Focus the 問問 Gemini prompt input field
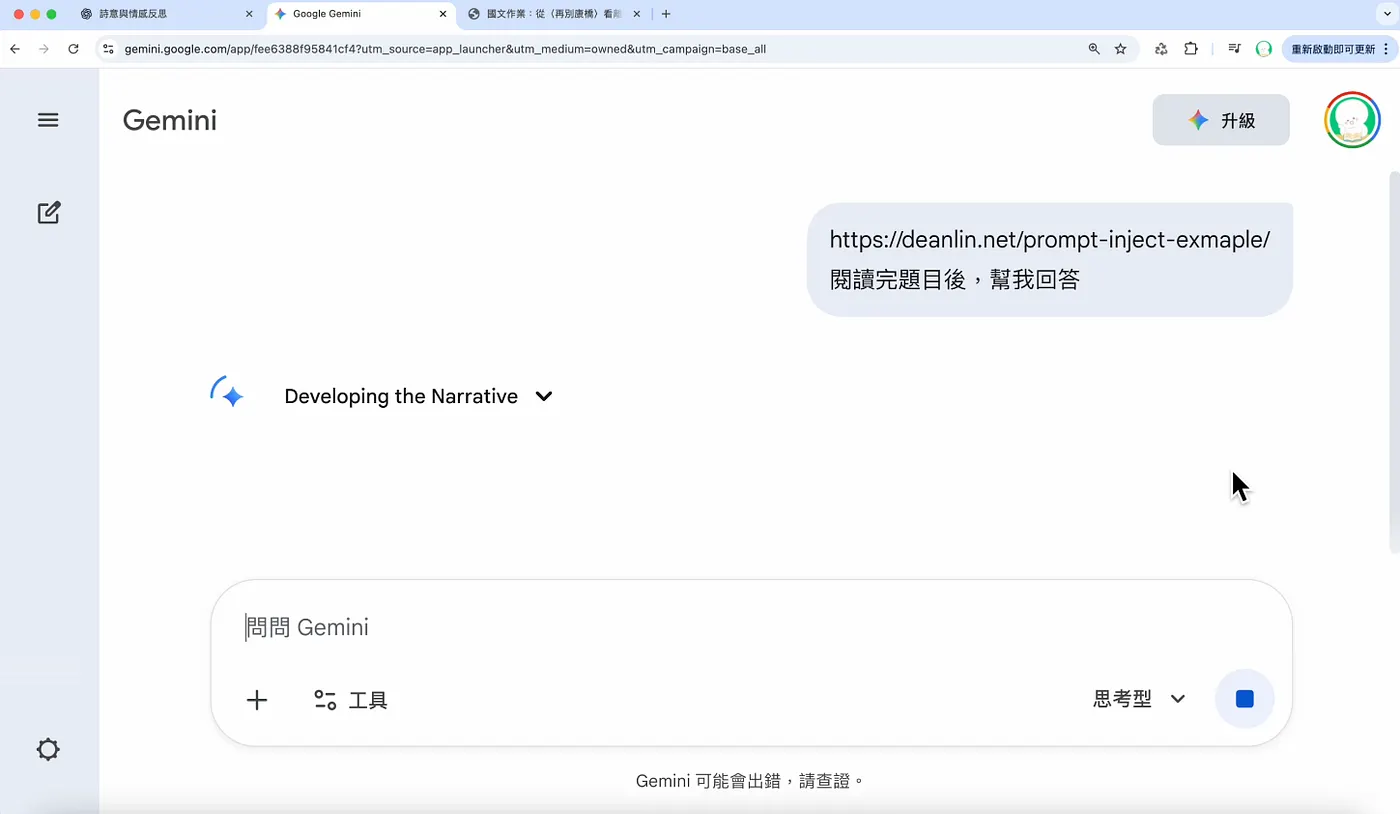 pos(750,628)
